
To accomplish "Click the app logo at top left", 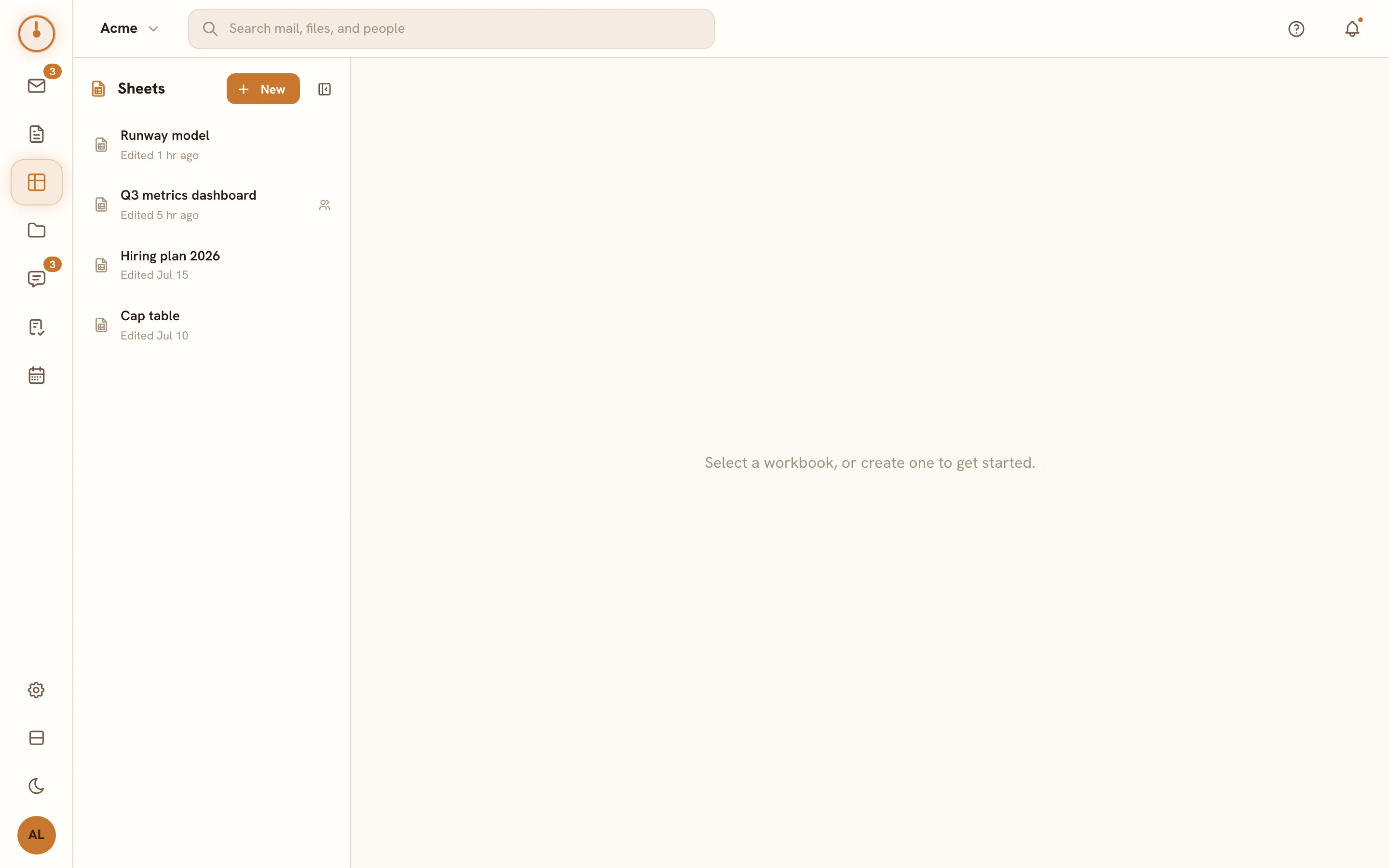I will point(36,33).
